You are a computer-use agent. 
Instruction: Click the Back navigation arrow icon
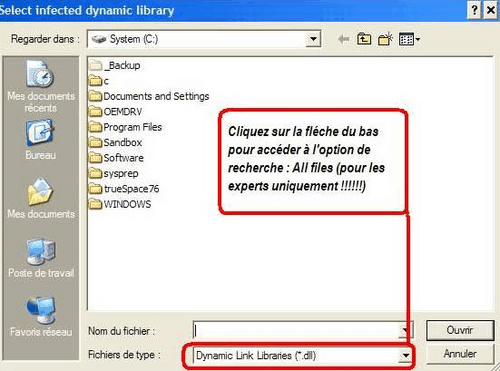(x=343, y=39)
